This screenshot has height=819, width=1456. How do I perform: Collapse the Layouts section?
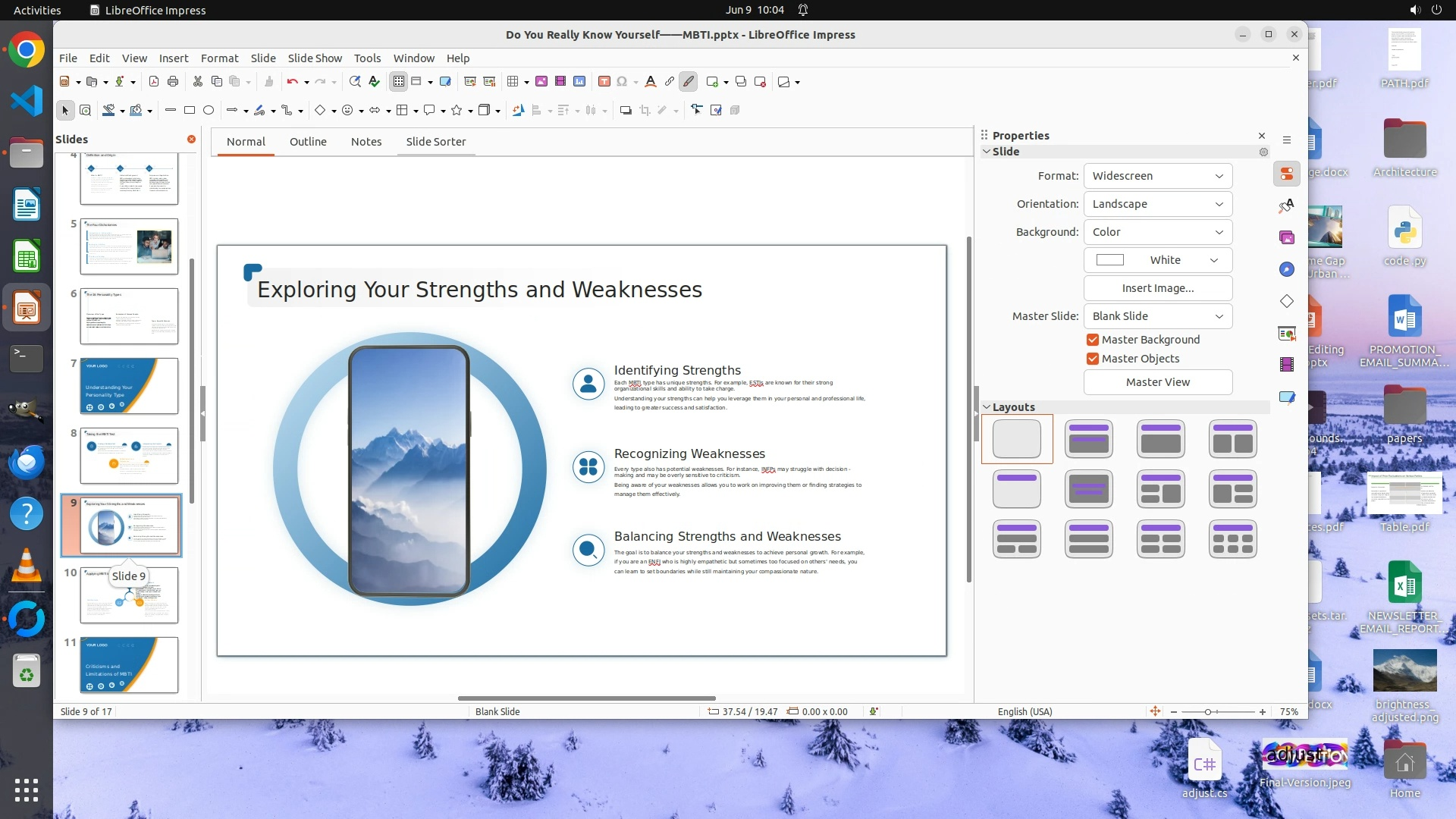tap(987, 407)
